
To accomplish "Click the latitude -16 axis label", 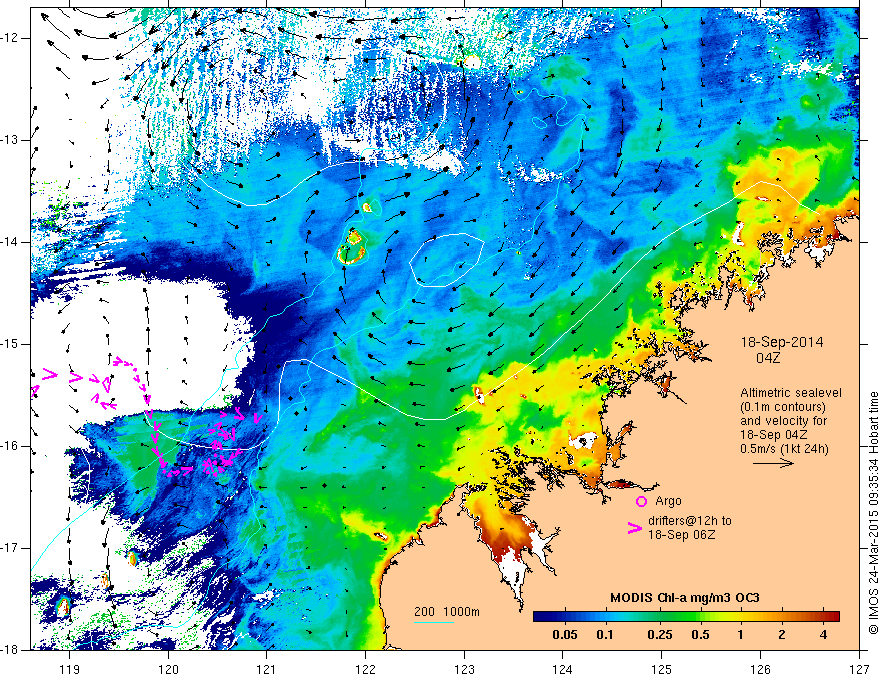I will point(10,446).
